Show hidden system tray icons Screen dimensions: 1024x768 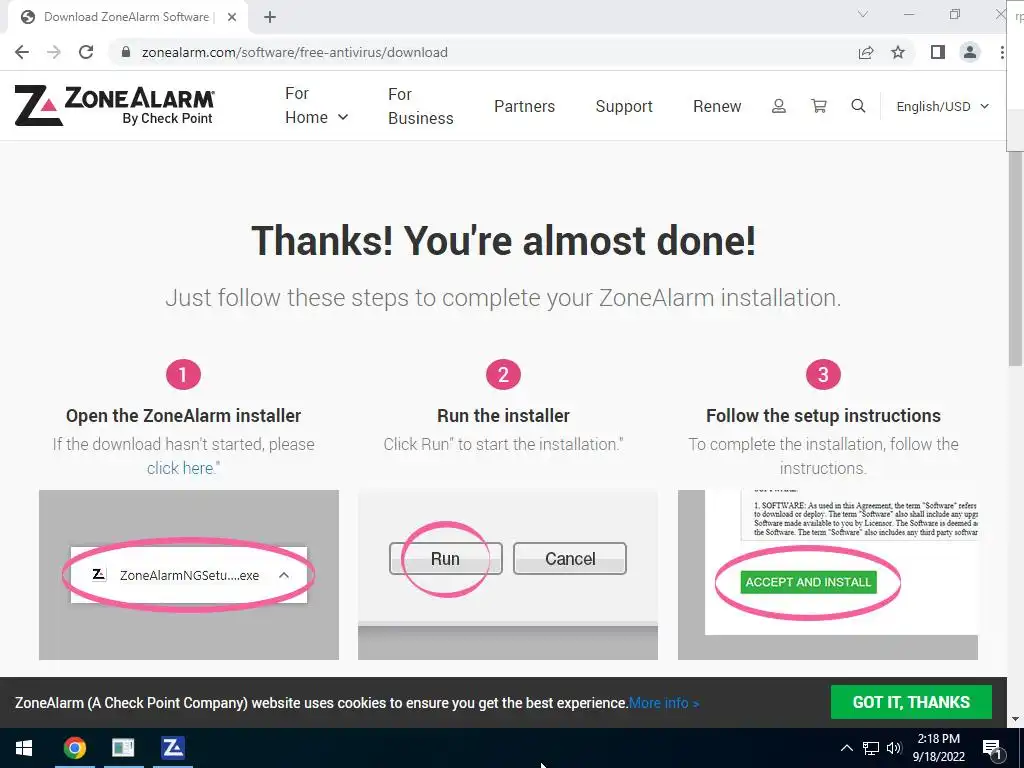(846, 748)
